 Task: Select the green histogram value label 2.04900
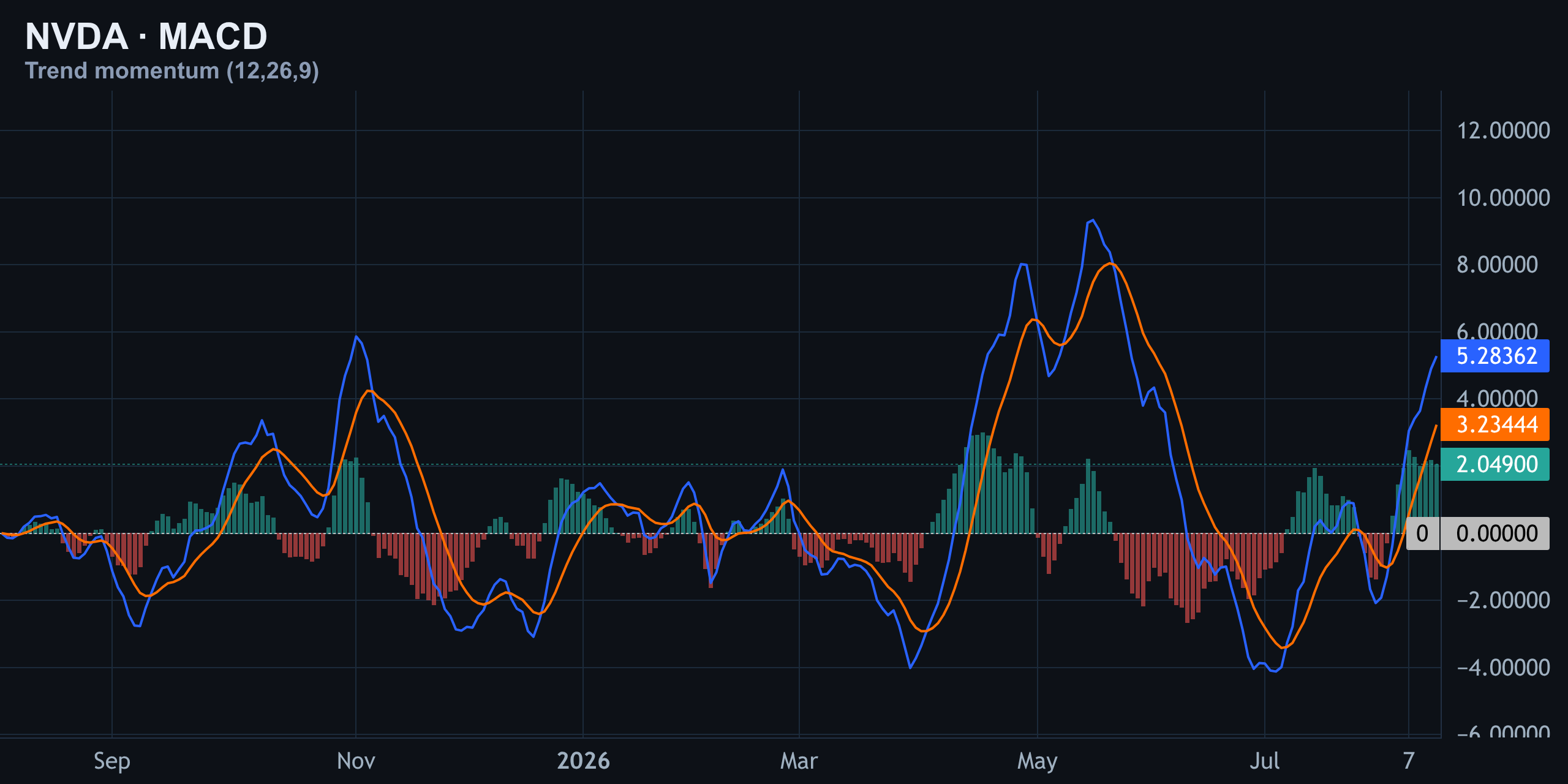1495,464
